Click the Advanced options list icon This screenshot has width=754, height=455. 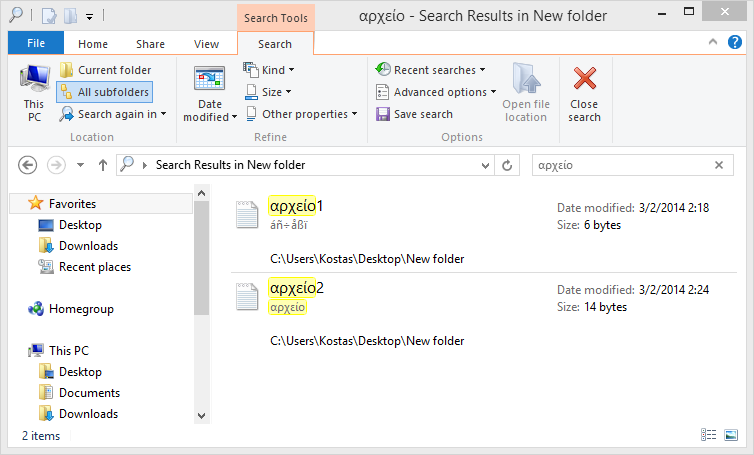382,92
